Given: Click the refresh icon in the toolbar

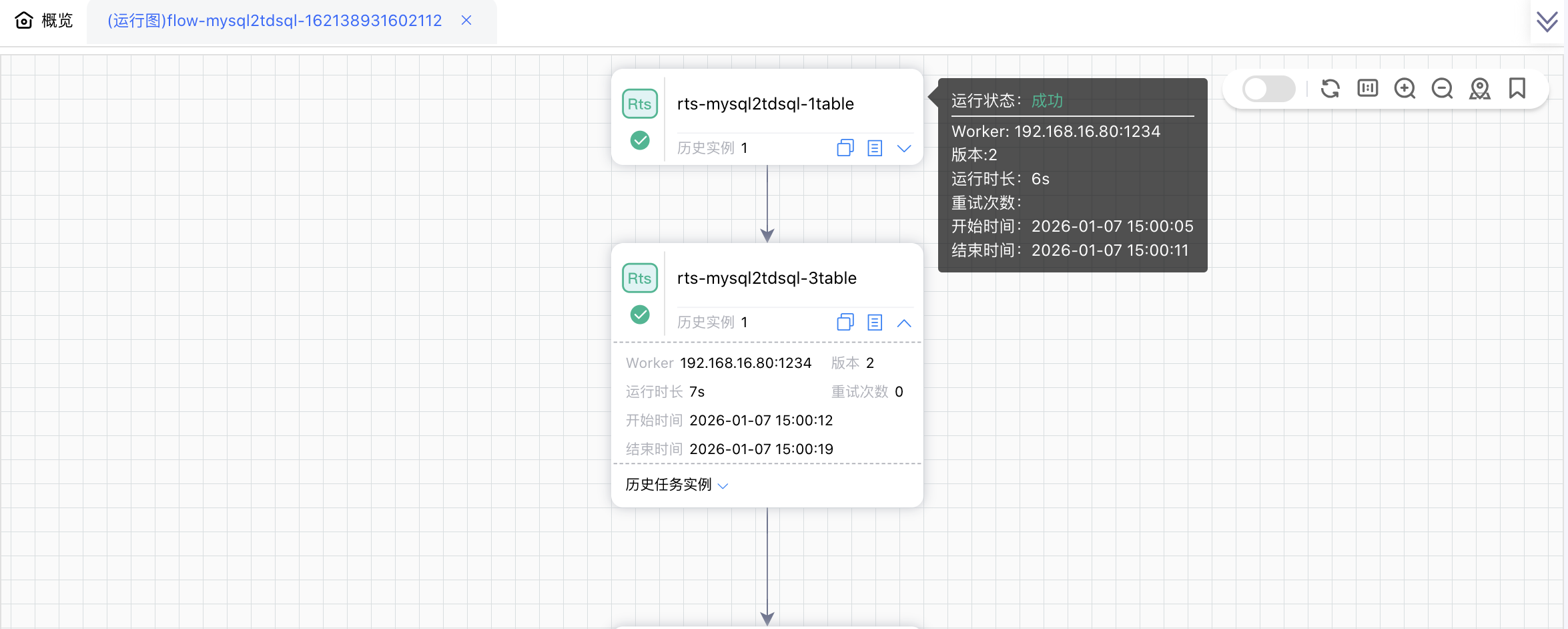Looking at the screenshot, I should tap(1330, 88).
